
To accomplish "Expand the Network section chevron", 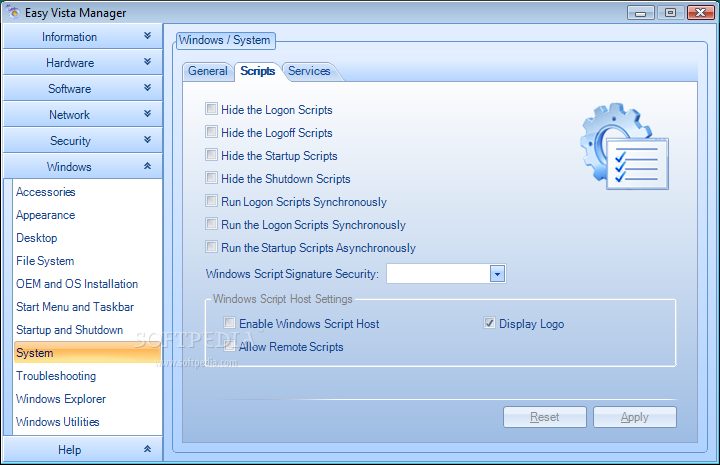I will click(147, 113).
